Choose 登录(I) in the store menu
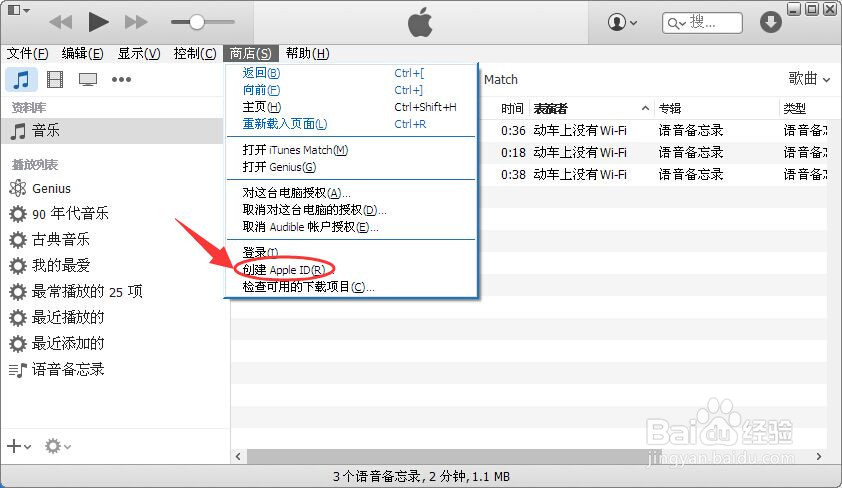 tap(351, 252)
